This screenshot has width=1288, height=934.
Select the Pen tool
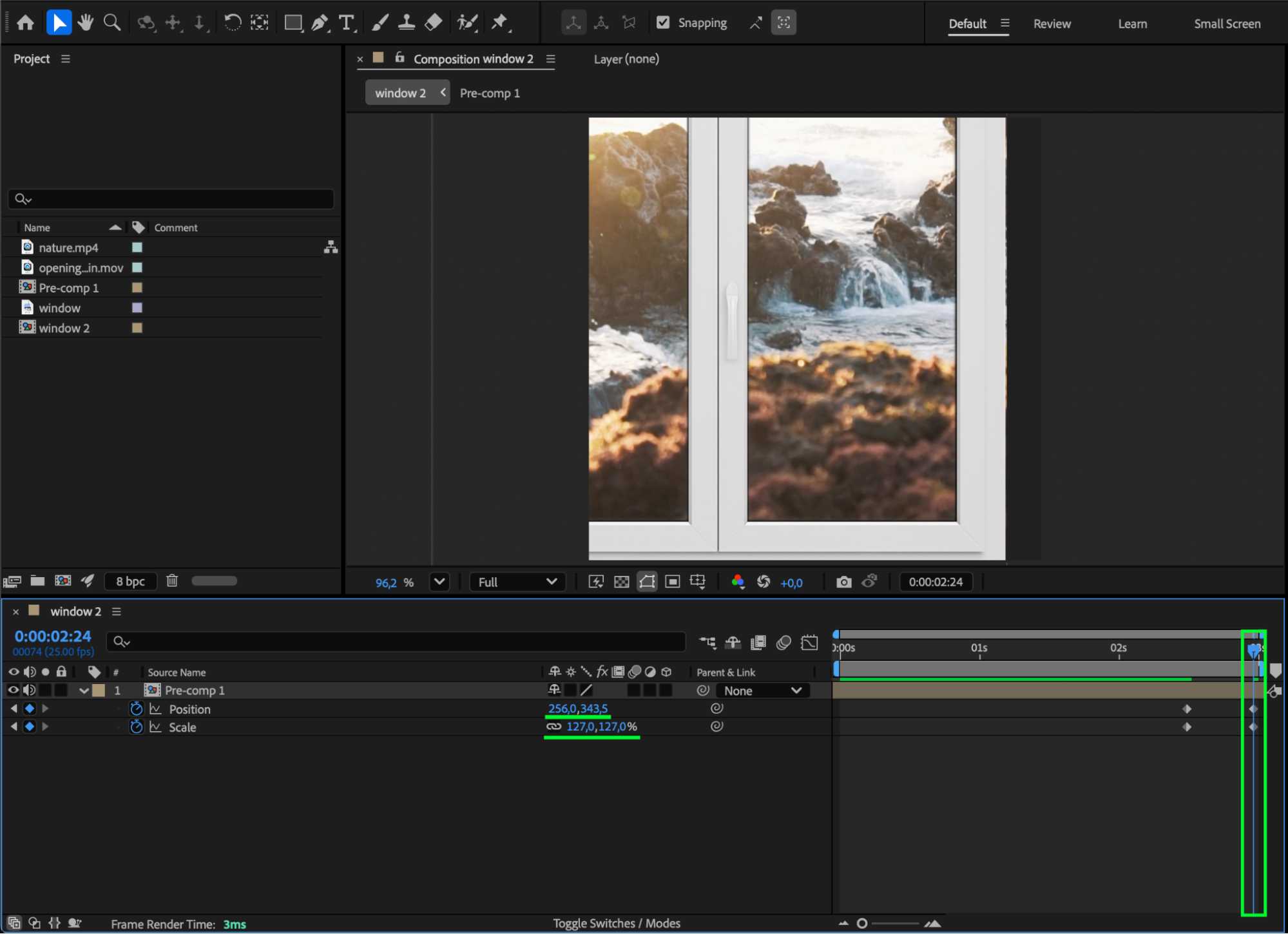[319, 23]
